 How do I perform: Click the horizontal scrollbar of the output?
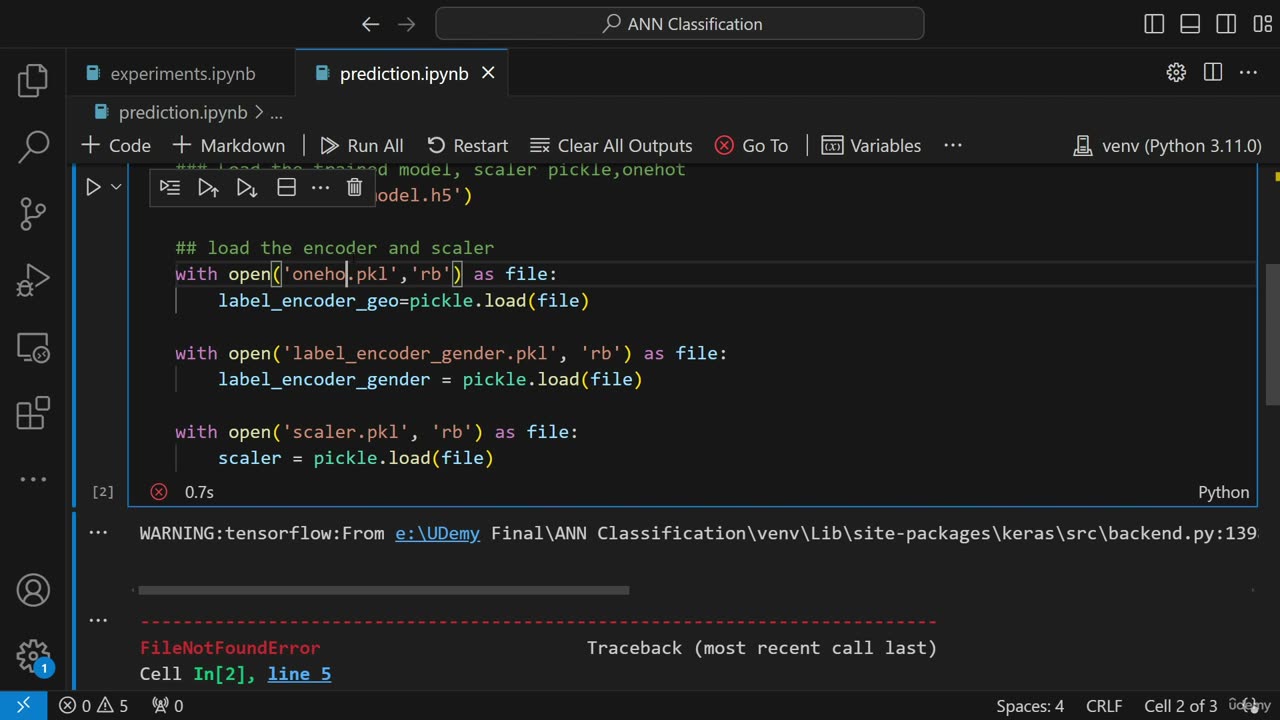tap(384, 590)
